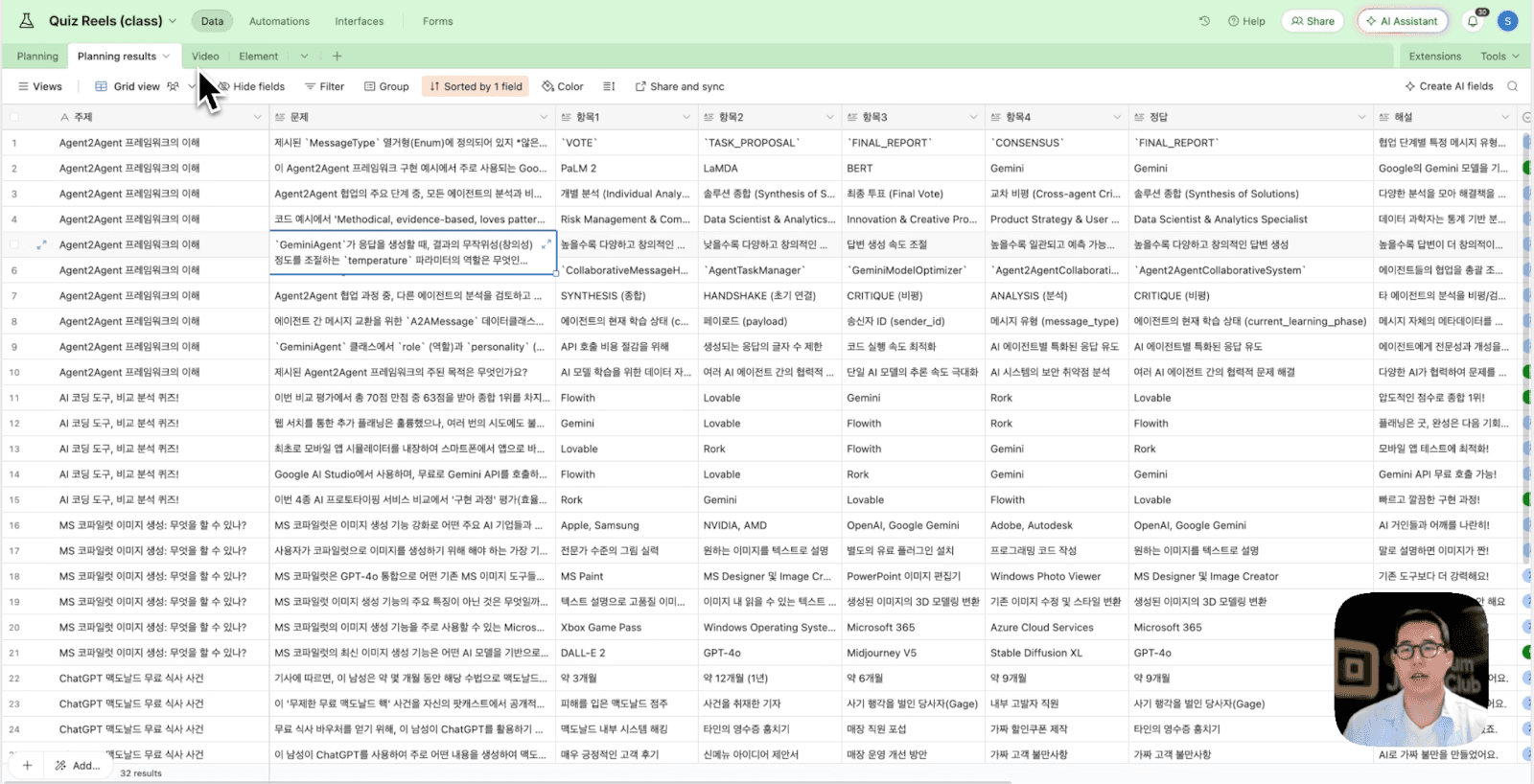Toggle the Views sidebar

pos(40,86)
